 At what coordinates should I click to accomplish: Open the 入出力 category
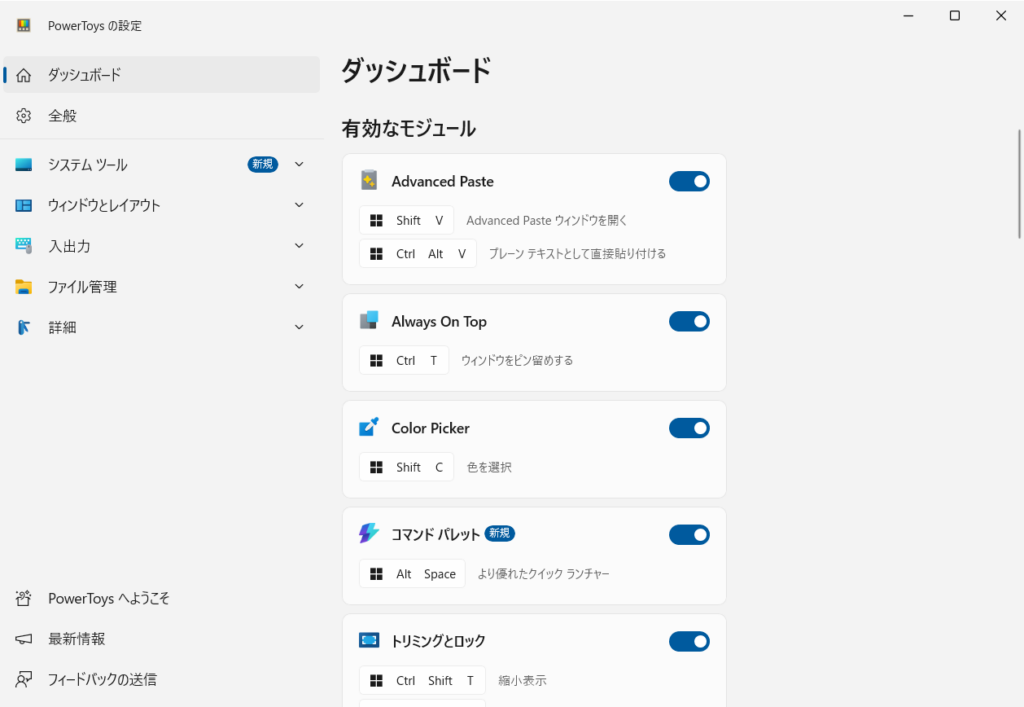(x=161, y=246)
